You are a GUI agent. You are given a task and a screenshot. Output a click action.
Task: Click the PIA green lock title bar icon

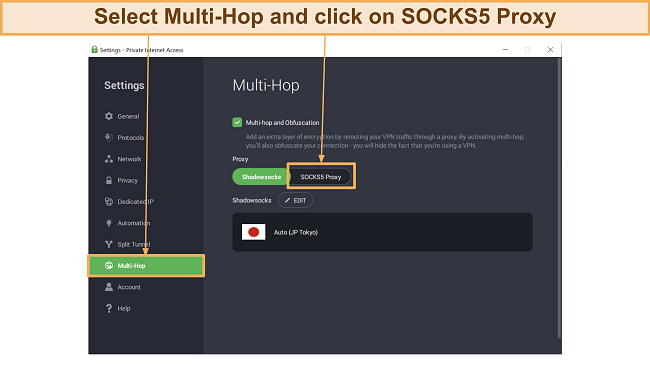click(x=95, y=50)
